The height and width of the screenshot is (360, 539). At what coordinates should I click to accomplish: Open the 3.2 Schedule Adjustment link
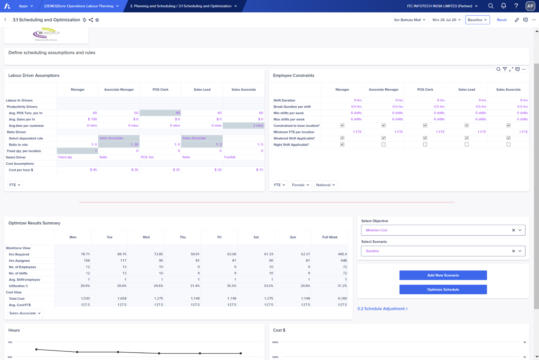click(382, 309)
